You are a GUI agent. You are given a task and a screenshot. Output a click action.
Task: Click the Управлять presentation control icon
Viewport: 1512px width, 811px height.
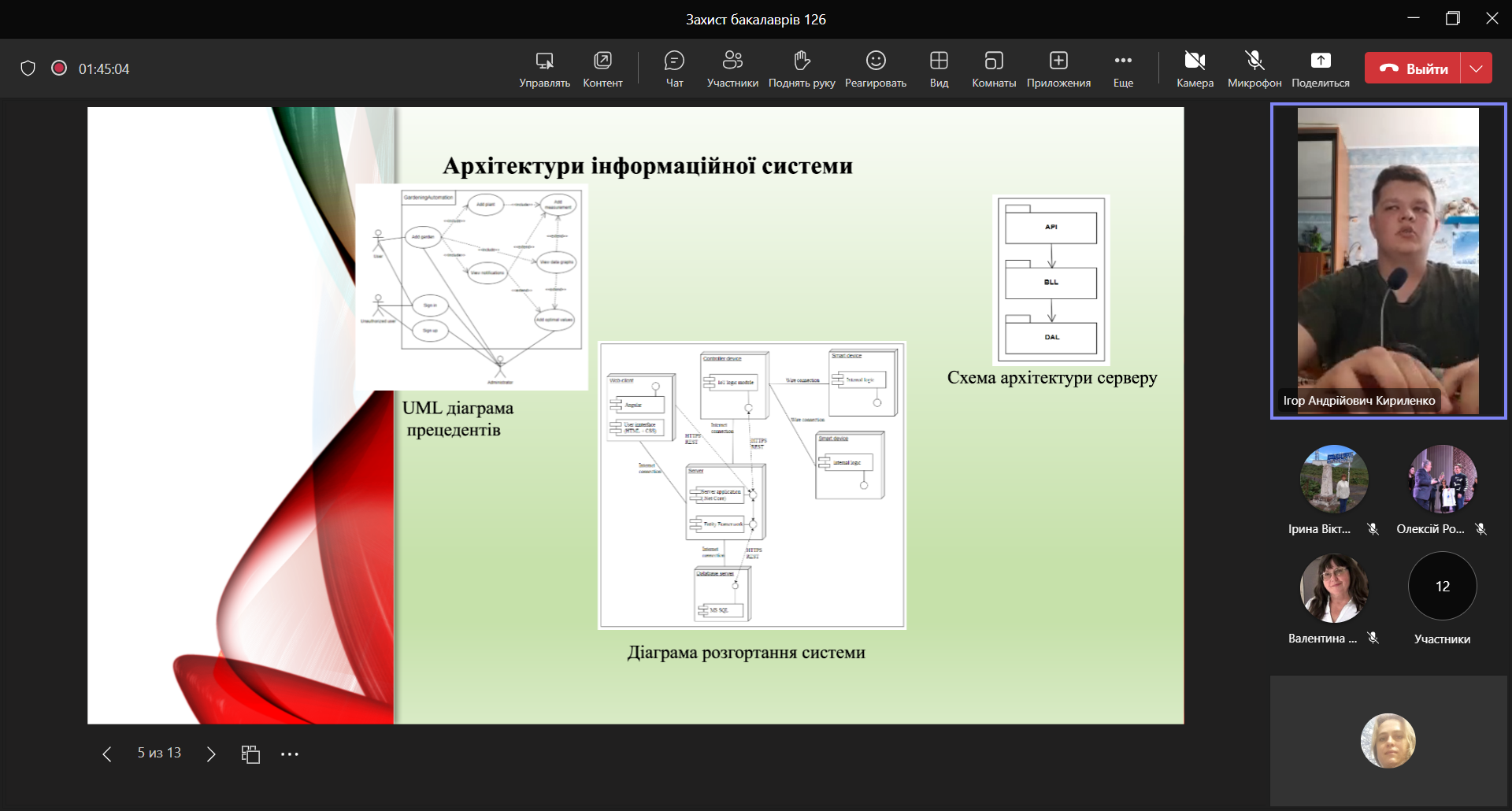click(x=544, y=69)
